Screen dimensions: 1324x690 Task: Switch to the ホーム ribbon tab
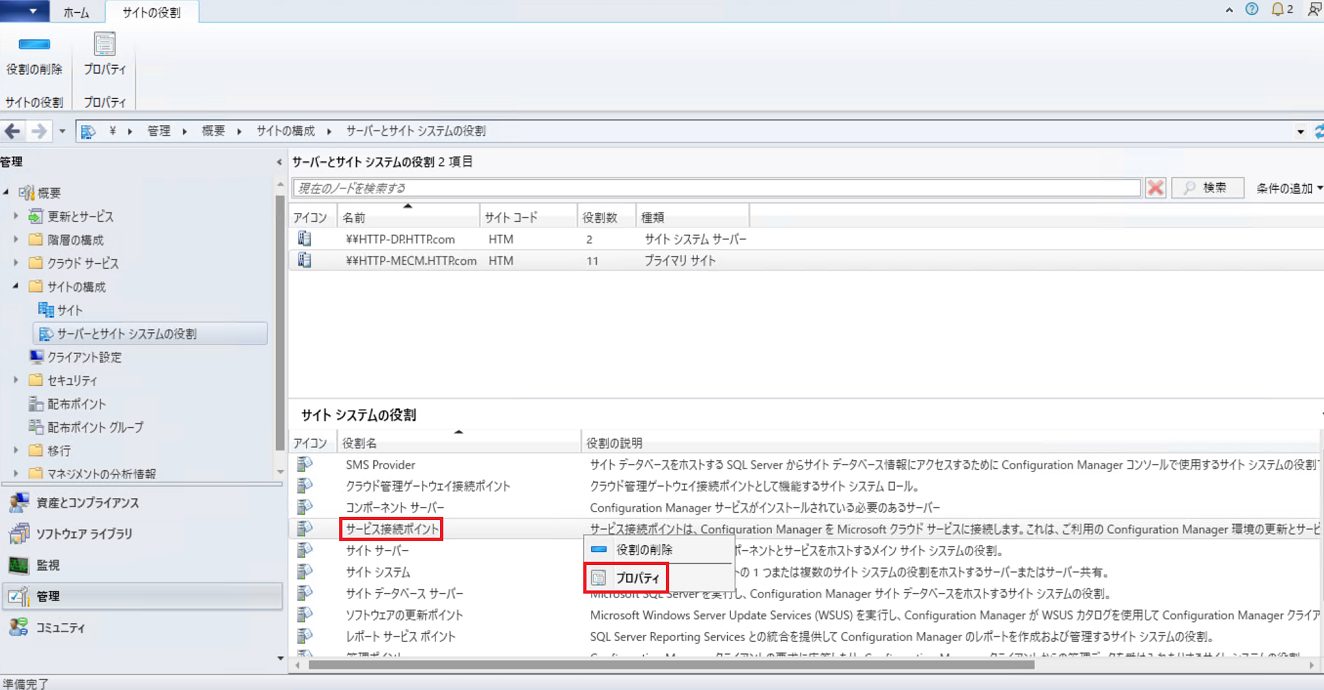[x=76, y=13]
